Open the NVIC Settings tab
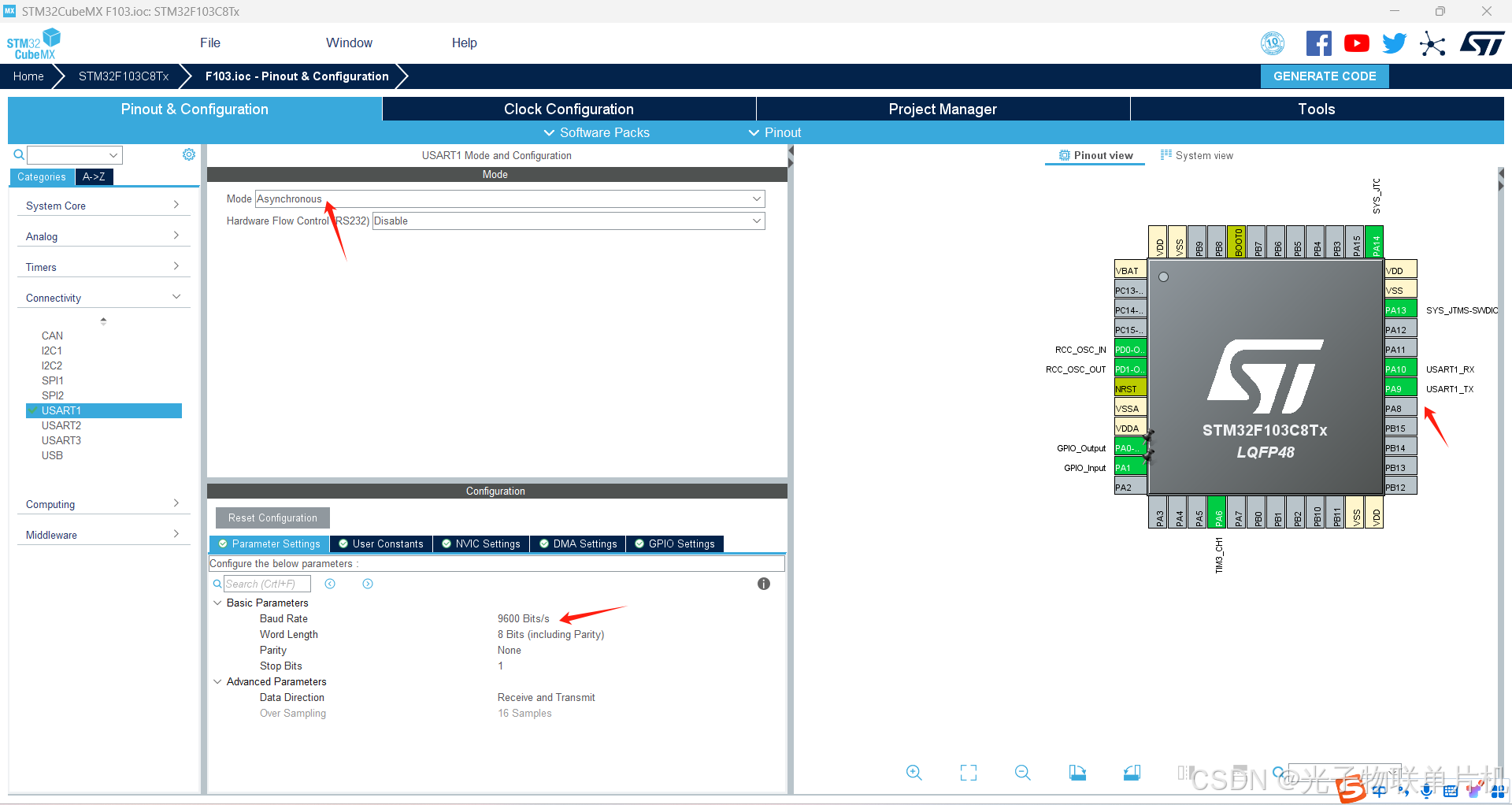The image size is (1512, 805). [x=480, y=543]
